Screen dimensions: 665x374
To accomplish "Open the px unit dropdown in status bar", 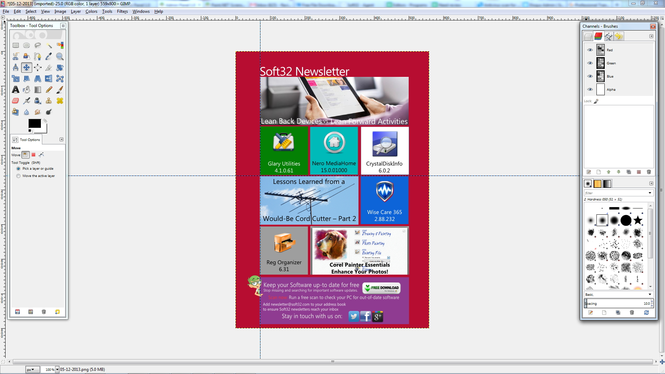I will click(32, 369).
